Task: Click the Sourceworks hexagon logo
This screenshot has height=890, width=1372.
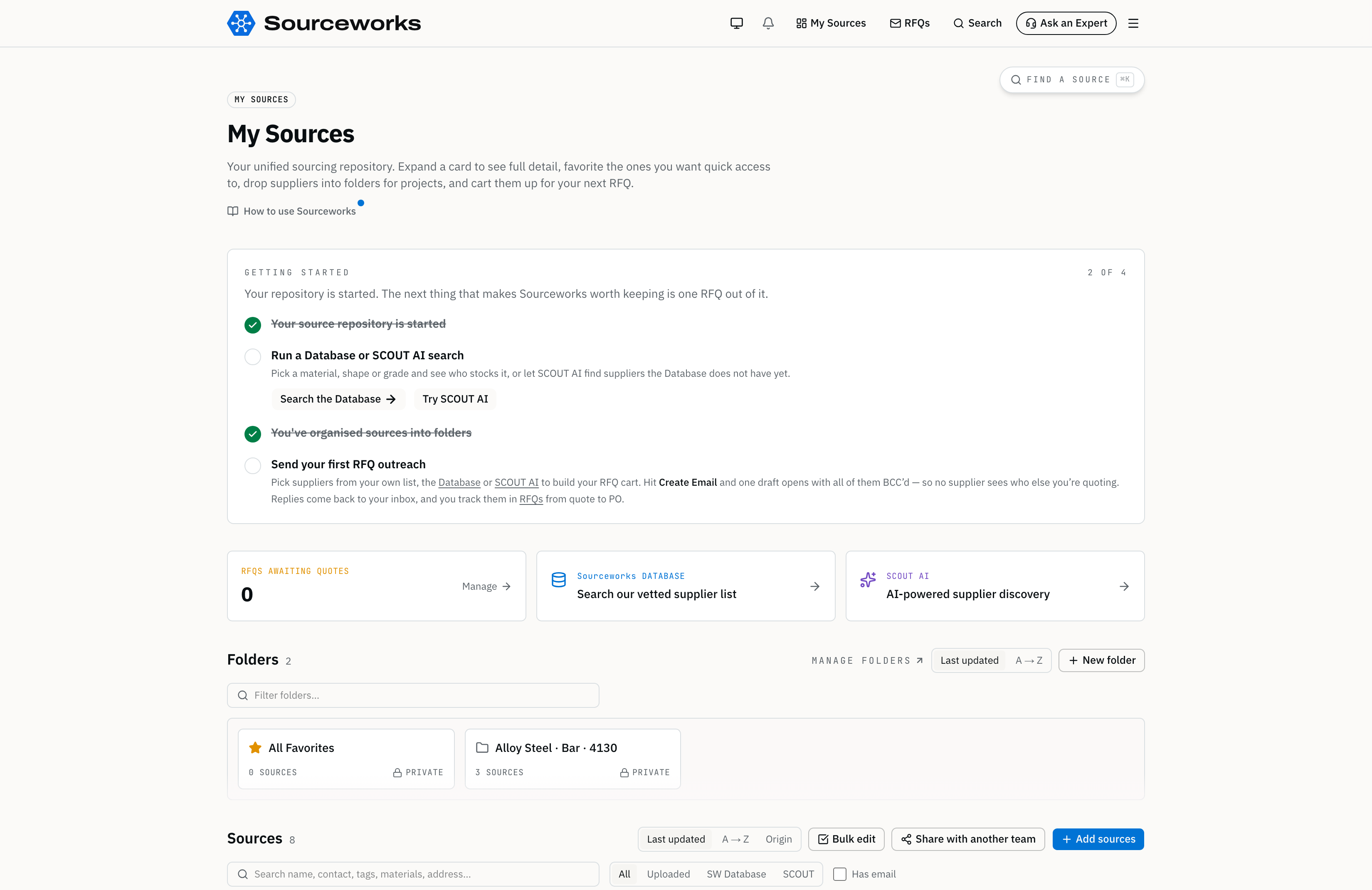Action: [241, 23]
